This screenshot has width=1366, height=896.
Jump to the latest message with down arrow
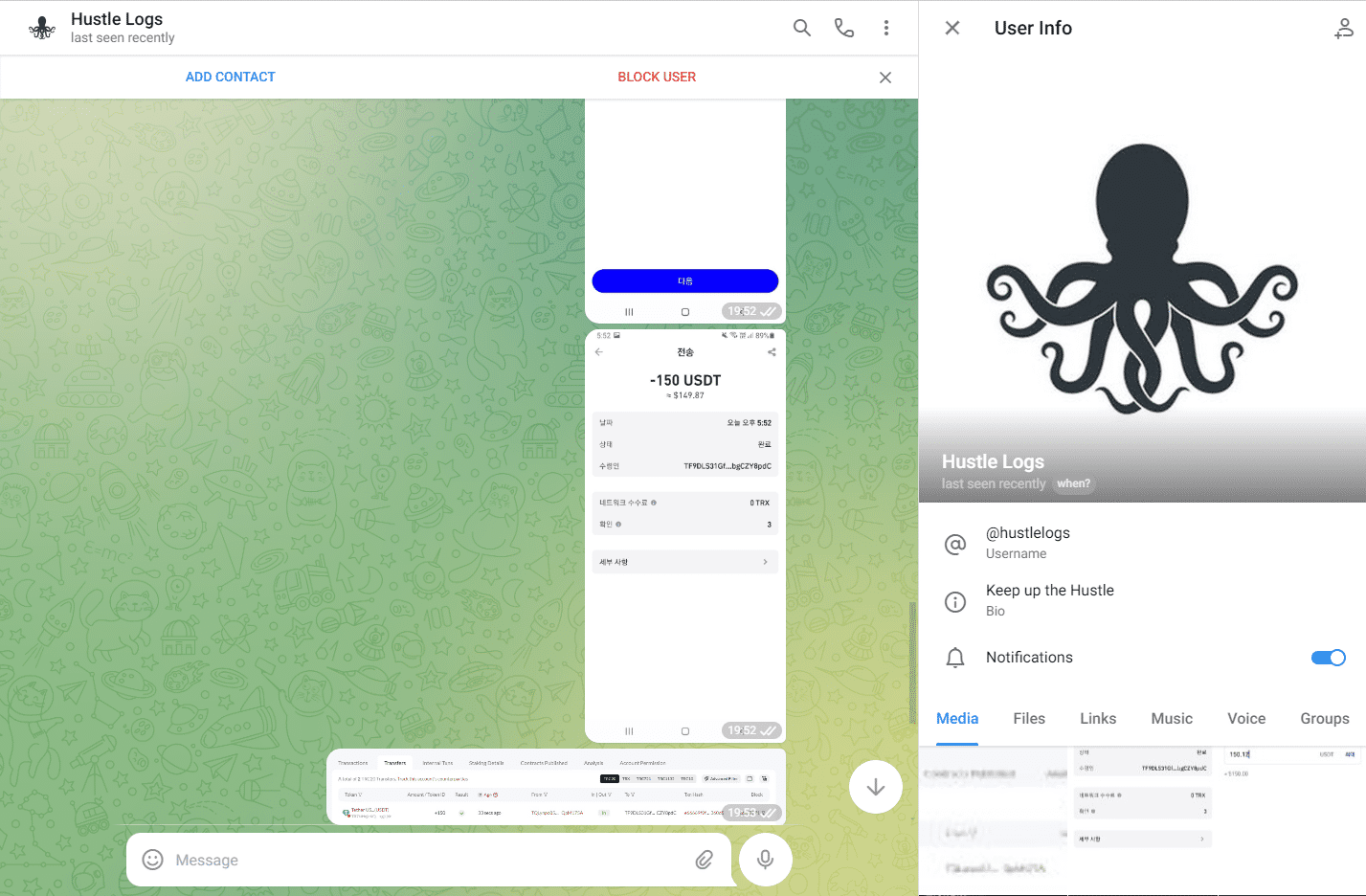pyautogui.click(x=875, y=787)
